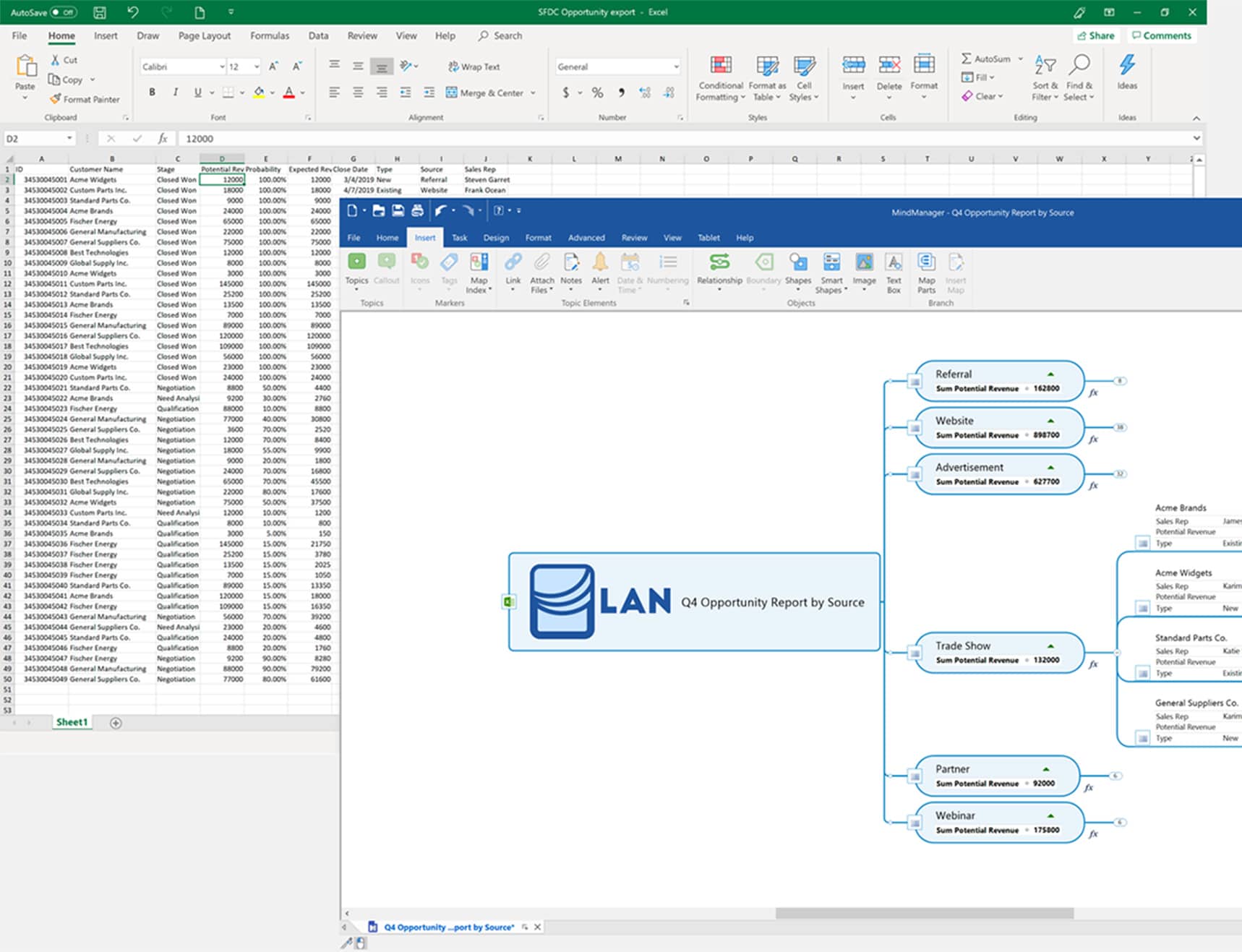Open the Advanced tab in MindManager
This screenshot has width=1242, height=952.
[586, 237]
